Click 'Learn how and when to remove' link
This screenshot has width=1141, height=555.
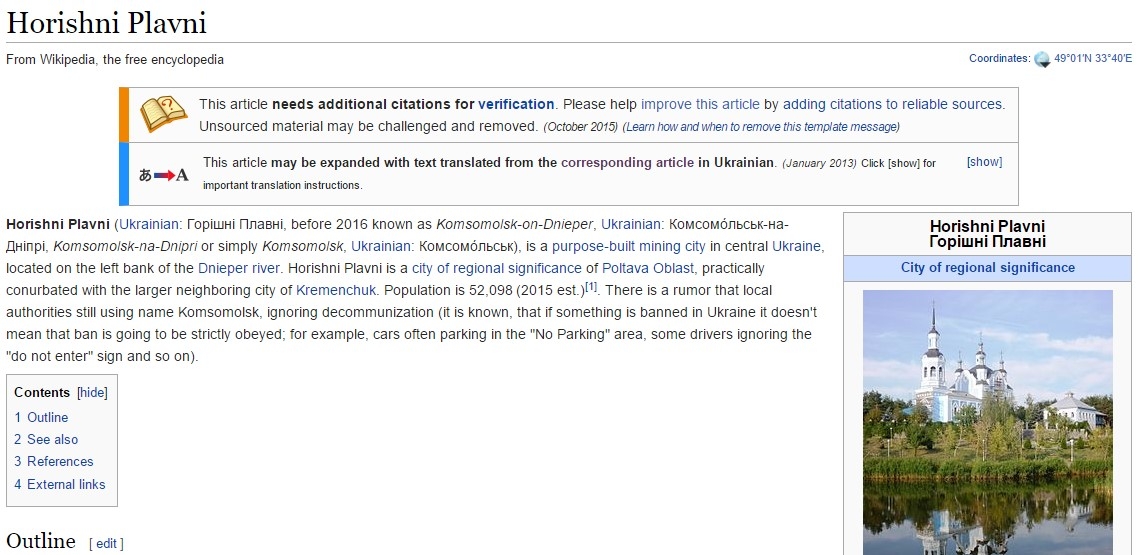pyautogui.click(x=760, y=127)
